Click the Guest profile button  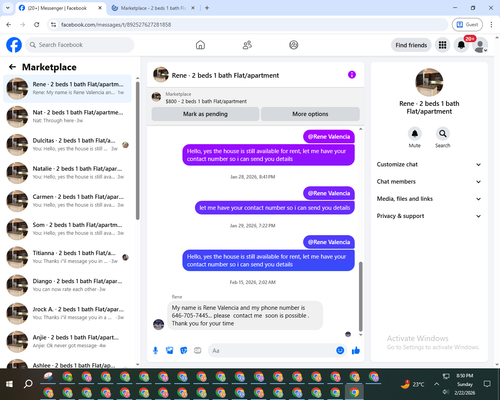[x=467, y=25]
